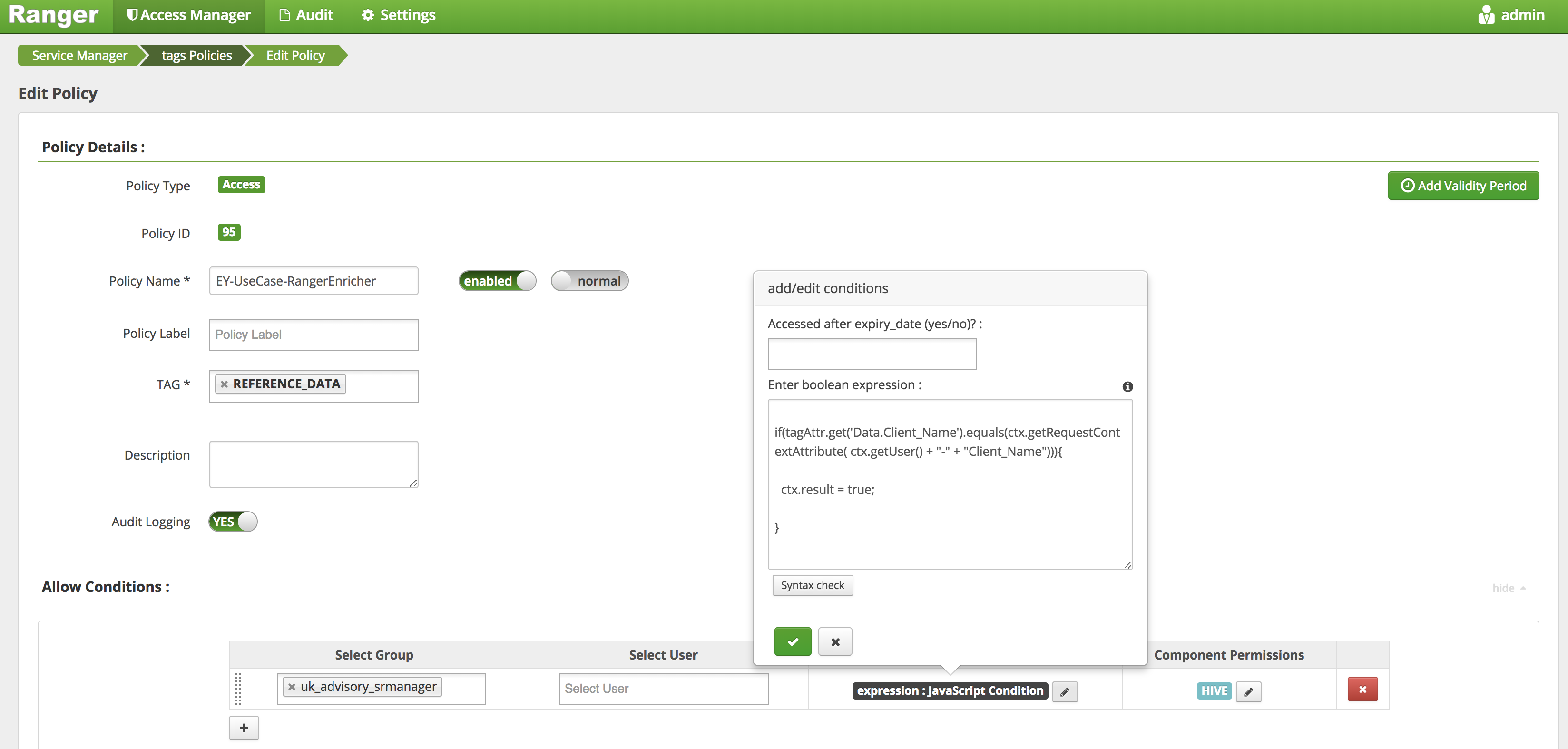Navigate to Service Manager breadcrumb
1568x749 pixels.
(80, 55)
